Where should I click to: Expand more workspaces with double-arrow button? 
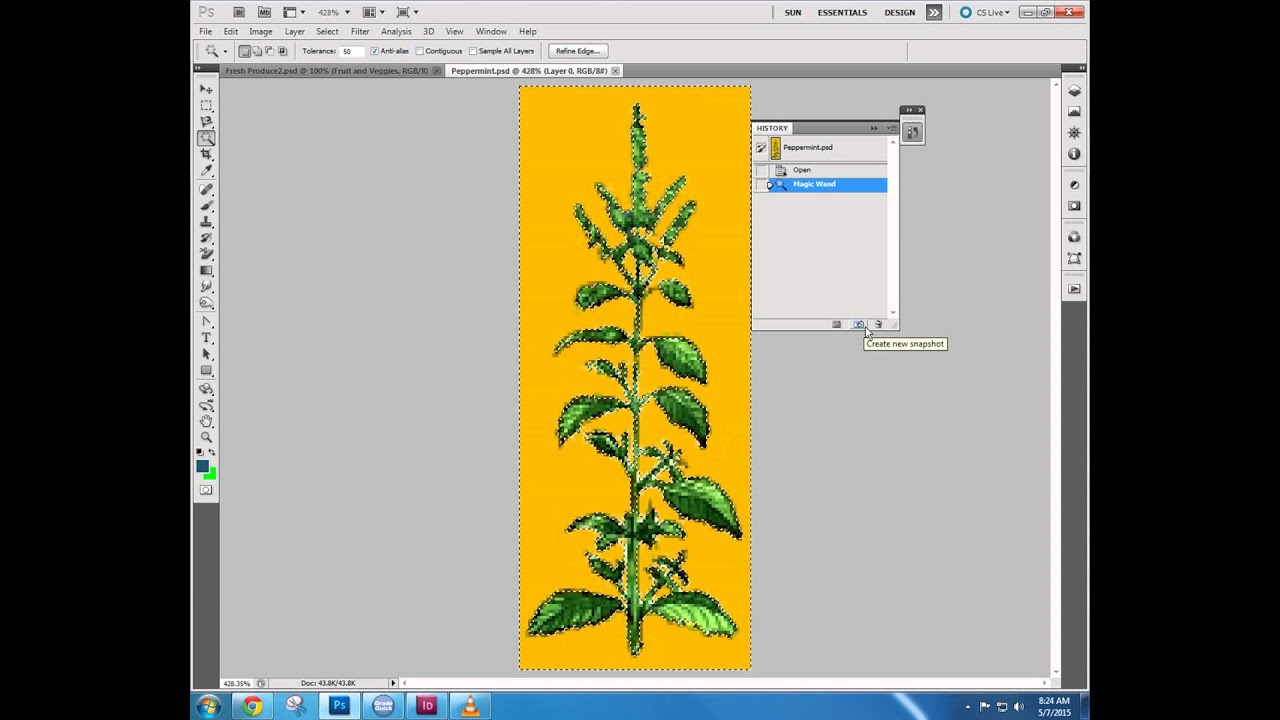pos(933,12)
